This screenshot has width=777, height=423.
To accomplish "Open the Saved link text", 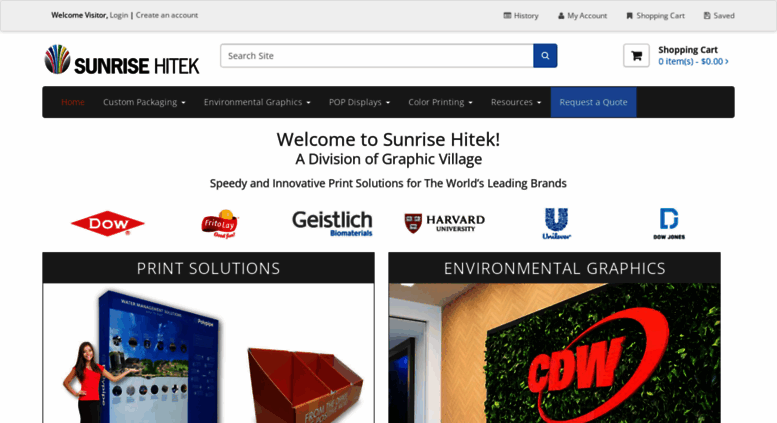I will tap(724, 16).
